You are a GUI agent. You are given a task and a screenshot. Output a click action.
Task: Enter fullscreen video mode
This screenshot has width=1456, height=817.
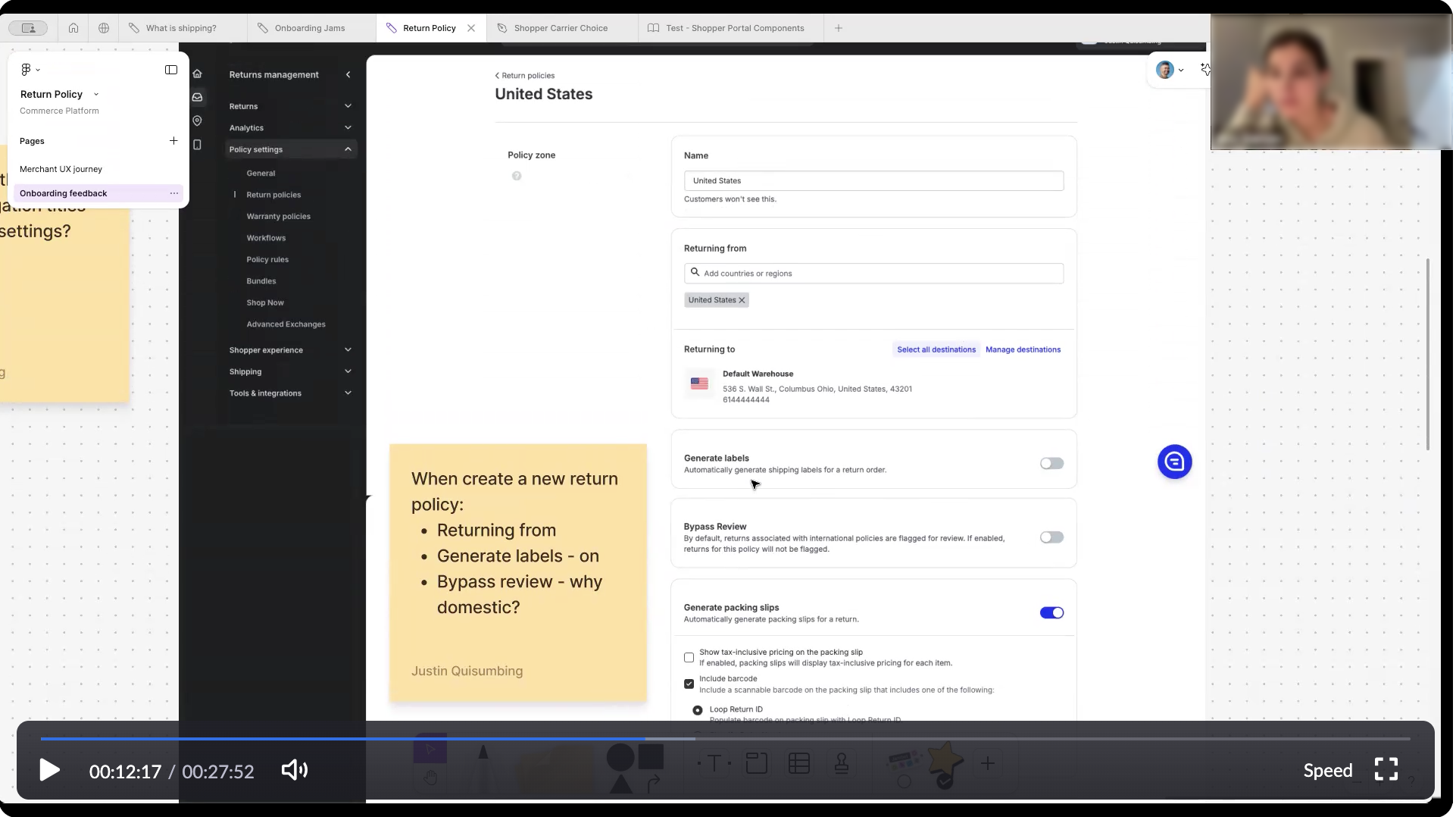[1386, 769]
